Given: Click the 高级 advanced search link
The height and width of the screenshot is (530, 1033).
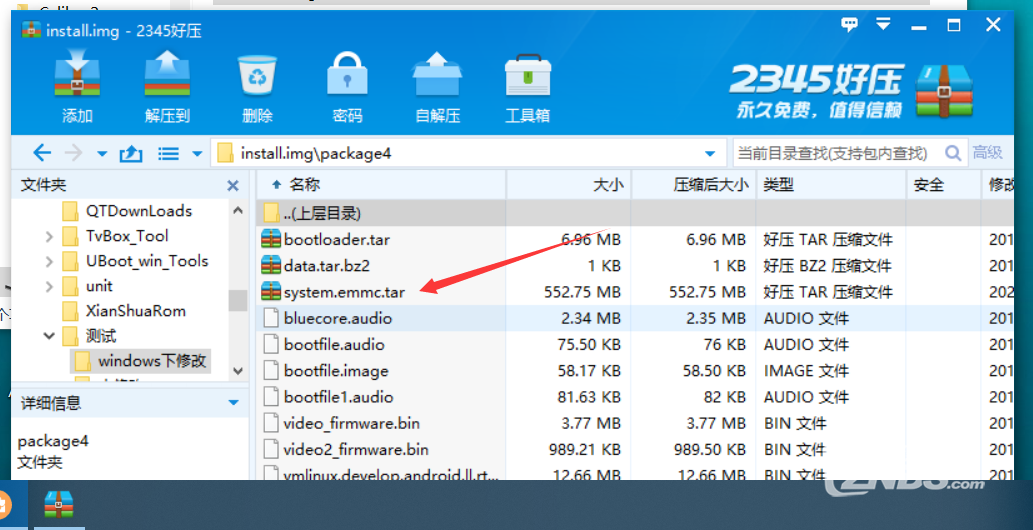Looking at the screenshot, I should click(987, 153).
